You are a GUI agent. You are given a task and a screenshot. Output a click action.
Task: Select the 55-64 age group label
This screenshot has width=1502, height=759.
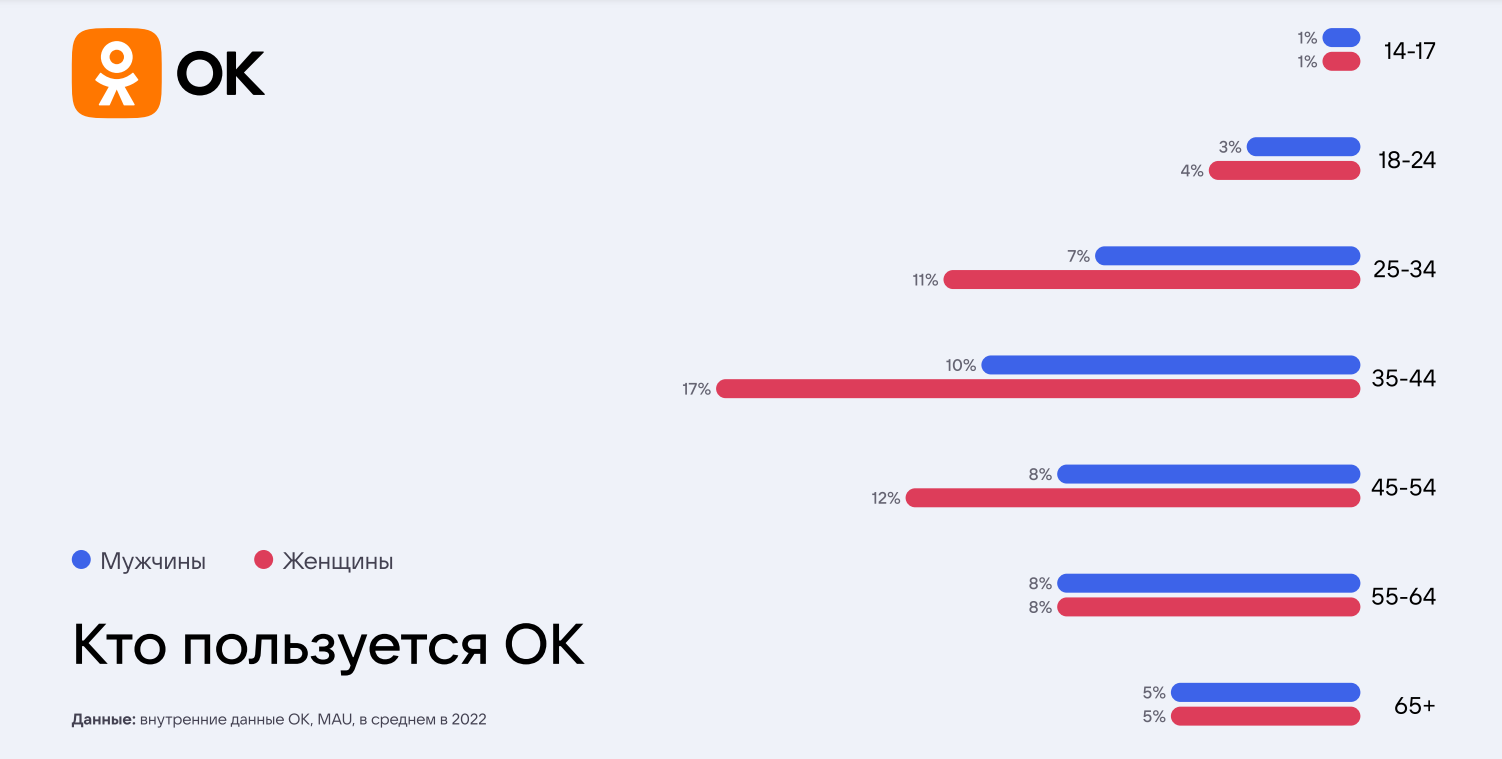[1404, 597]
